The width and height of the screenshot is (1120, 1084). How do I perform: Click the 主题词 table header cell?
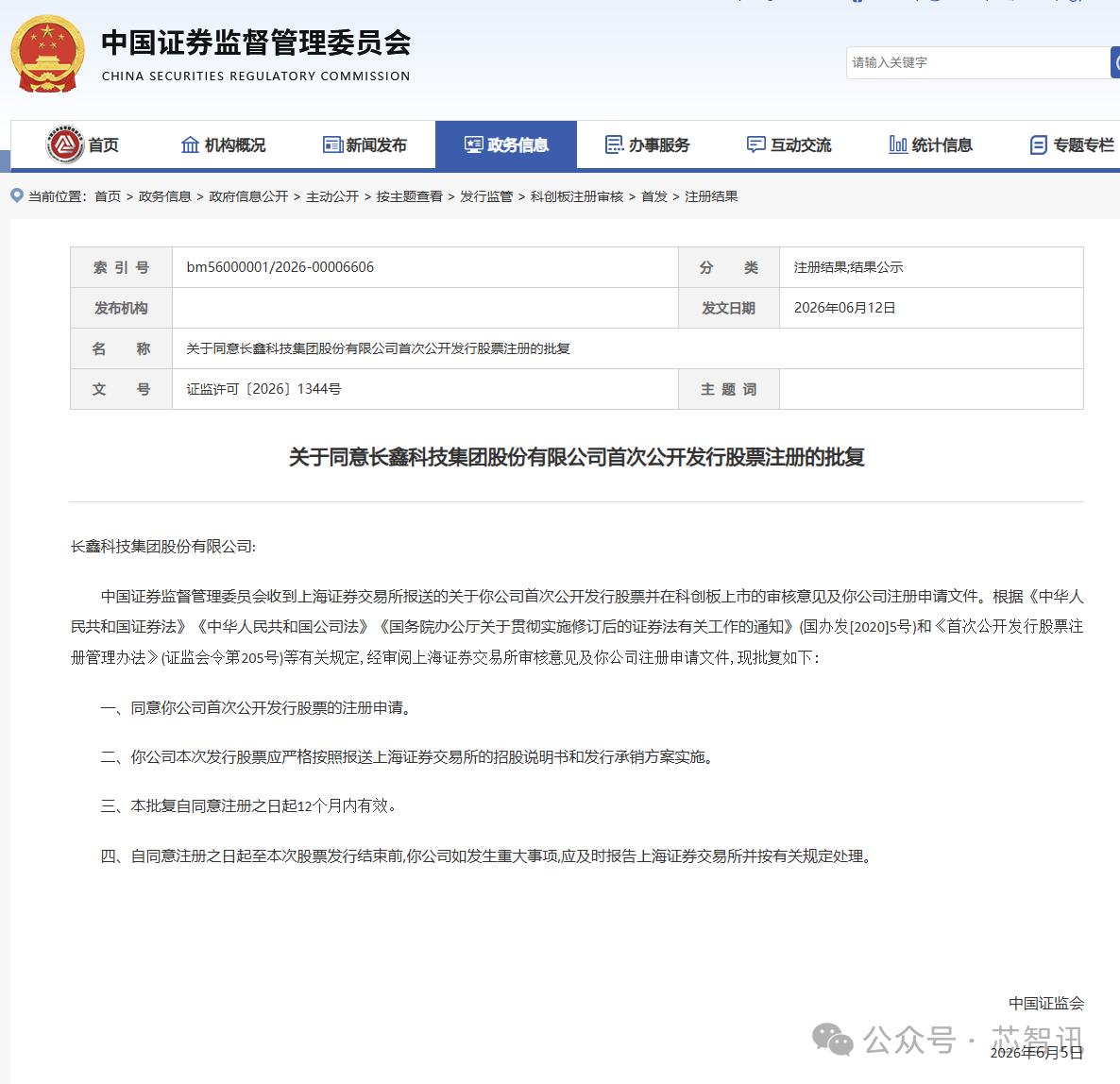[729, 389]
